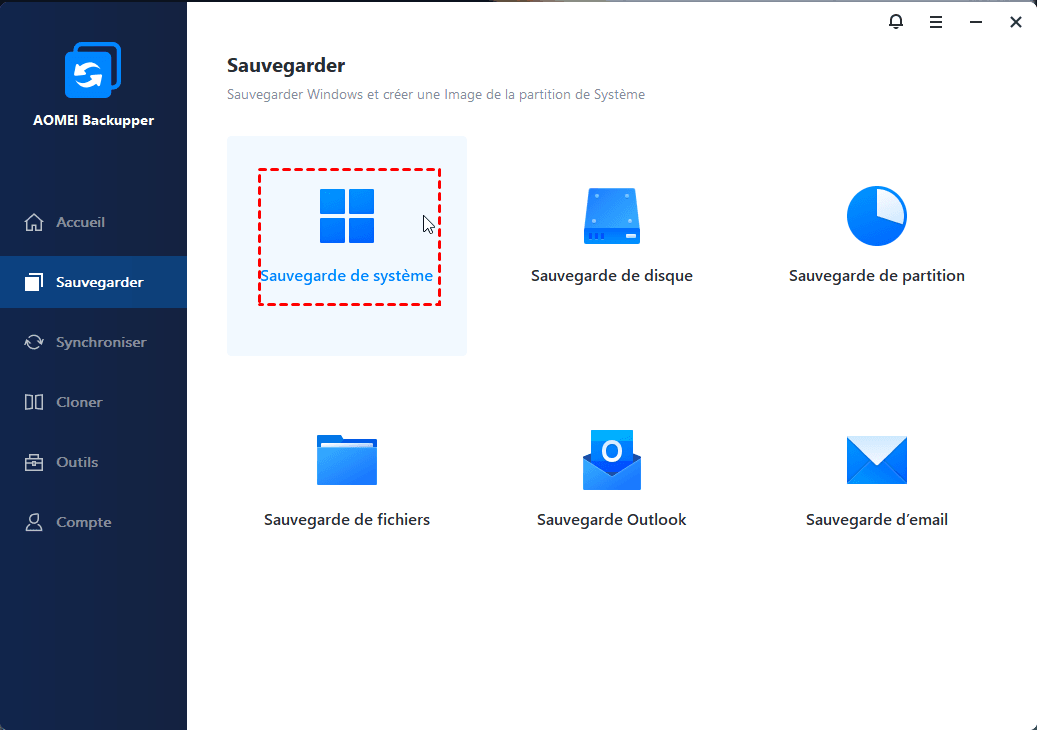Select the folder file backup icon
The width and height of the screenshot is (1037, 730).
click(347, 460)
